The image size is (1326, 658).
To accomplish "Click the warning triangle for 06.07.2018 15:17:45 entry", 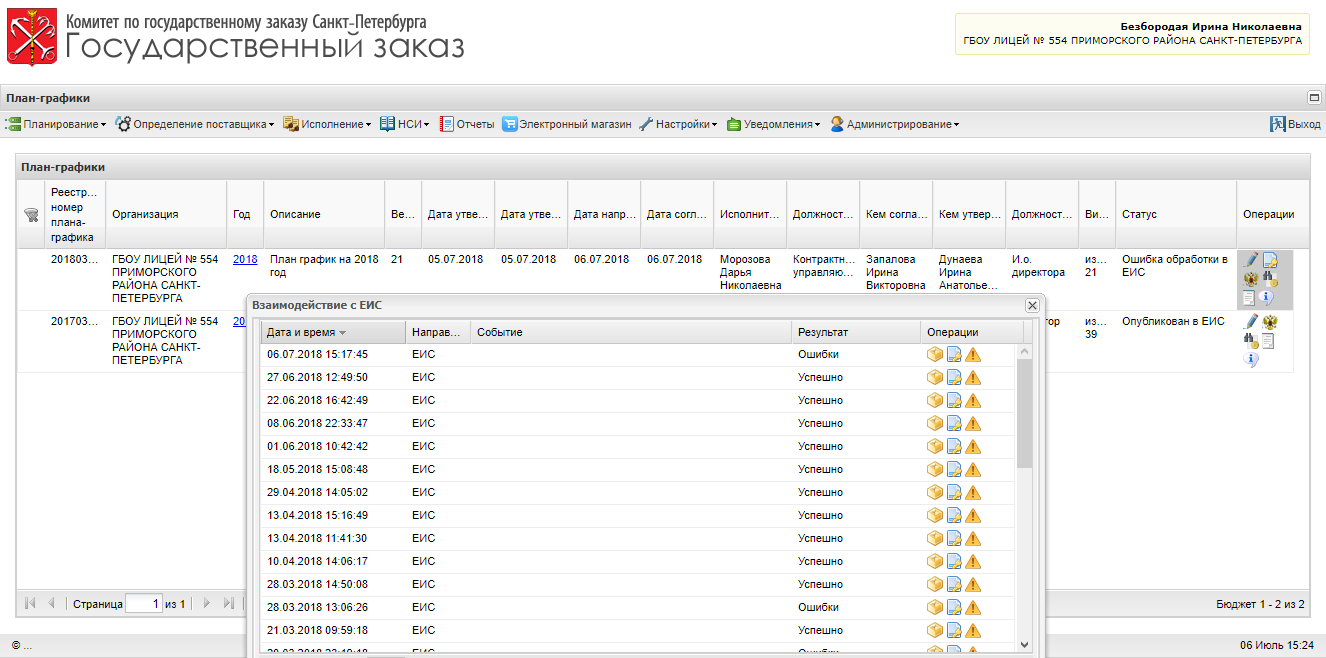I will tap(973, 354).
